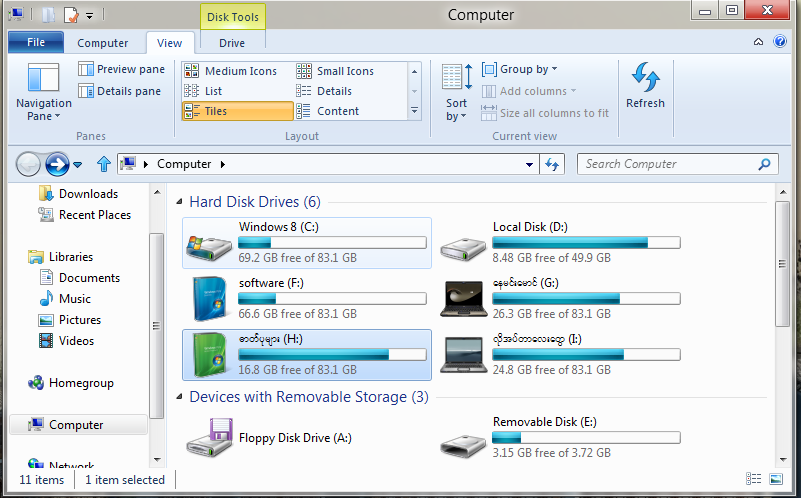
Task: Expand the layout gallery More arrow
Action: point(414,111)
